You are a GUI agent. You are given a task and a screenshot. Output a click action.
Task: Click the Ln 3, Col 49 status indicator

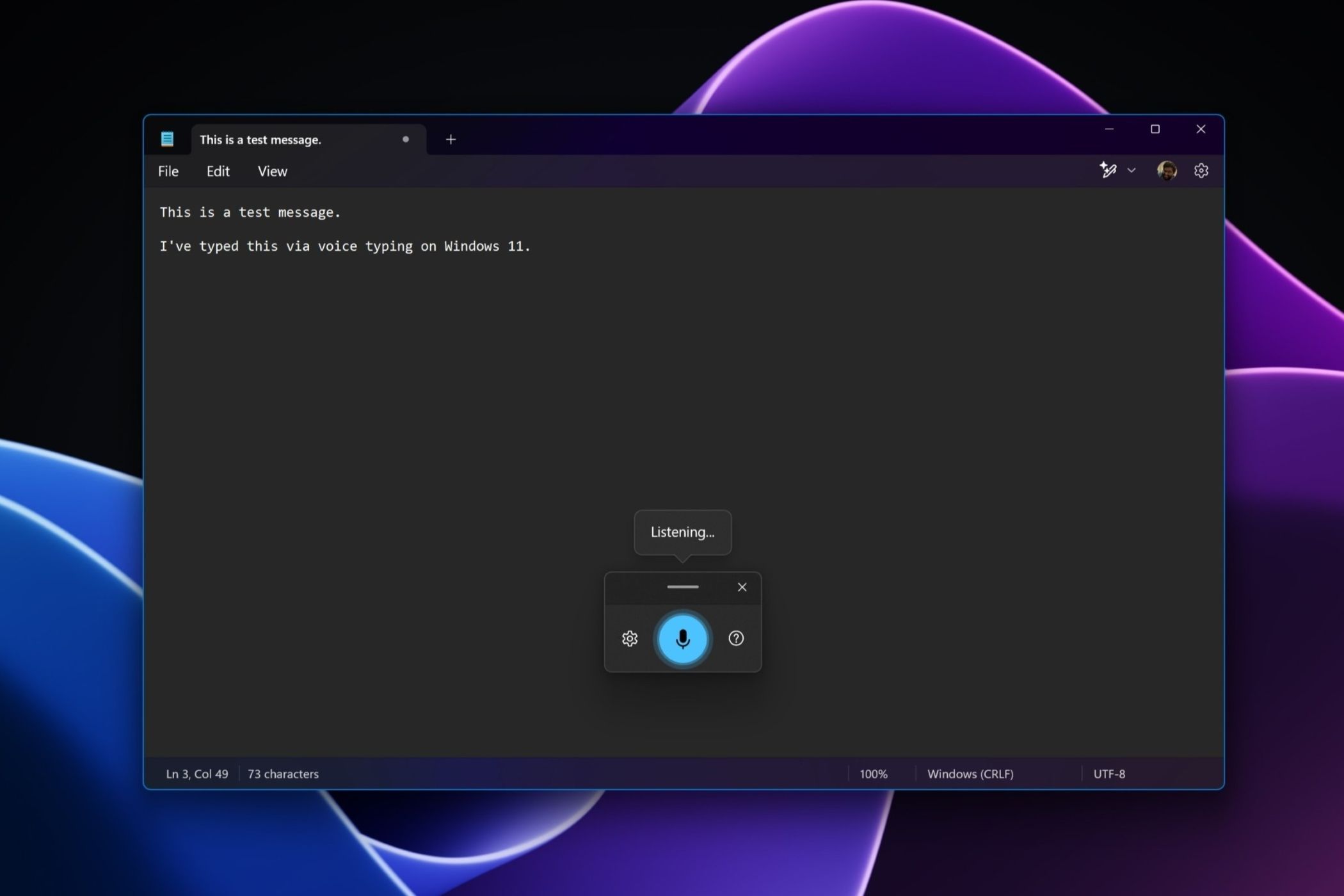pyautogui.click(x=196, y=774)
